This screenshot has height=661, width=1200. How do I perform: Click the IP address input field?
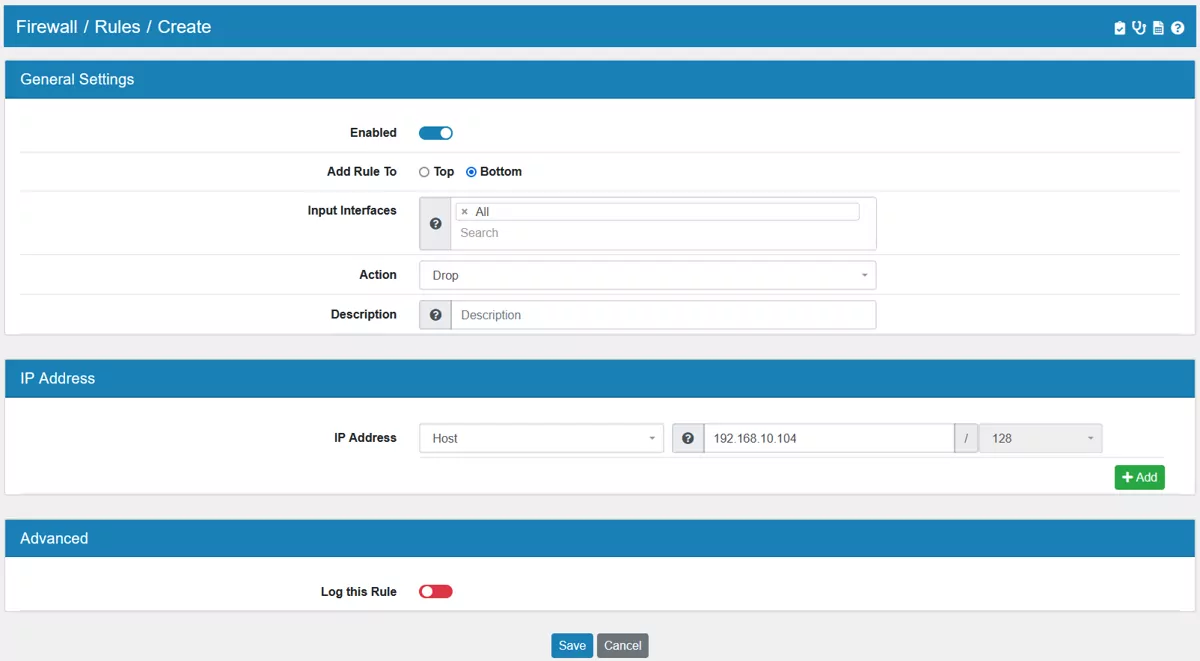(828, 438)
